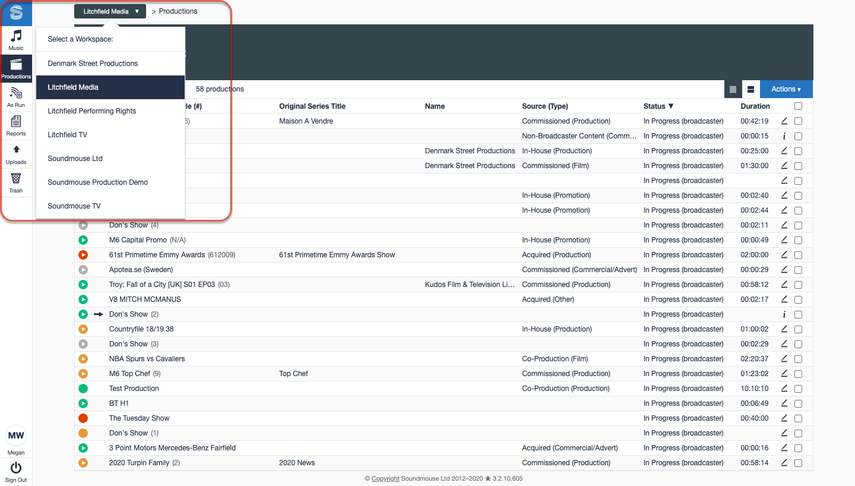Open the As Run section
855x486 pixels.
(x=16, y=97)
